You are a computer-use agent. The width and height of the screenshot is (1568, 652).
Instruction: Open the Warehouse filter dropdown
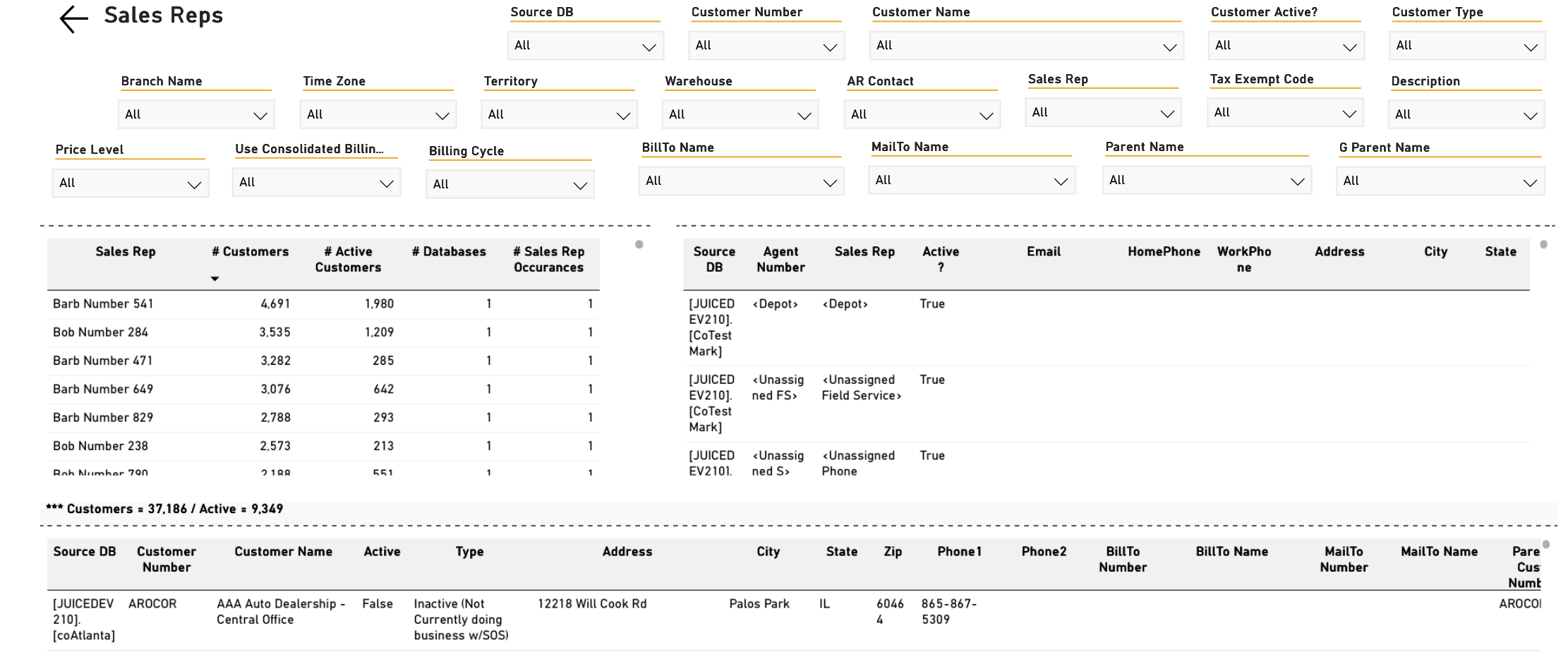pyautogui.click(x=740, y=114)
